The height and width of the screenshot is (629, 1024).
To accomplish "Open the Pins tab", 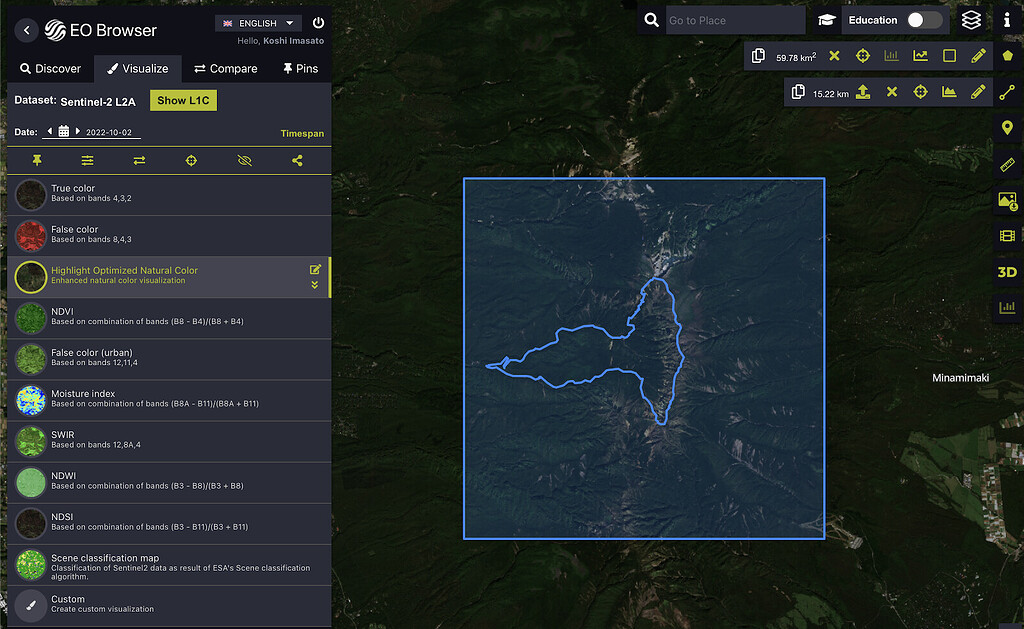I will click(x=299, y=68).
